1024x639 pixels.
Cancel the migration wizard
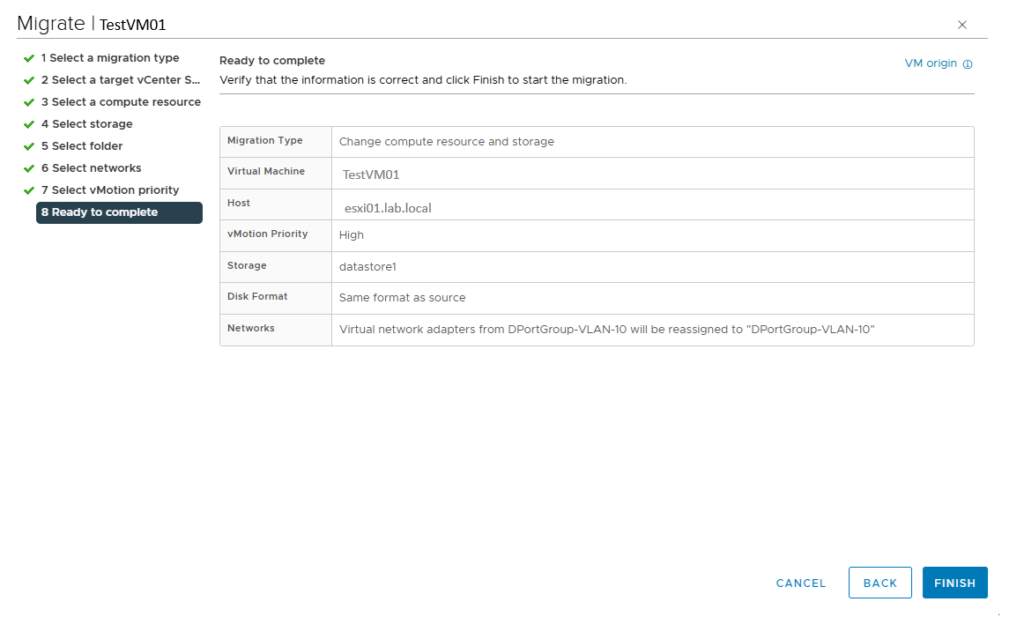tap(801, 583)
